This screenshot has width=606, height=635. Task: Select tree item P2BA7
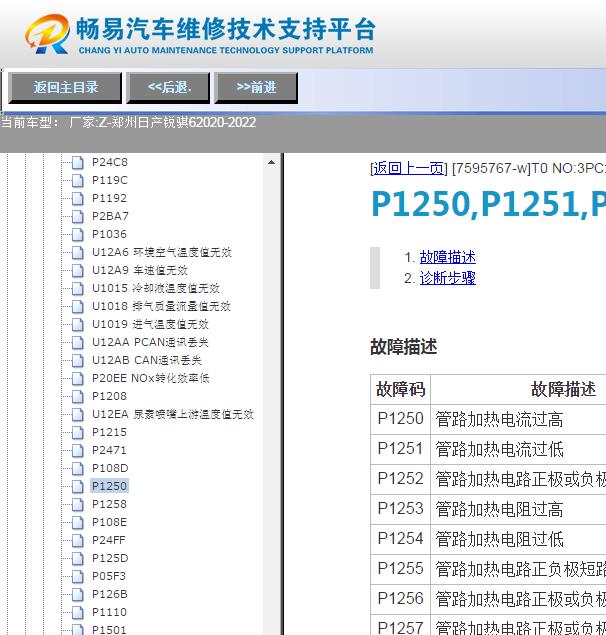(110, 216)
